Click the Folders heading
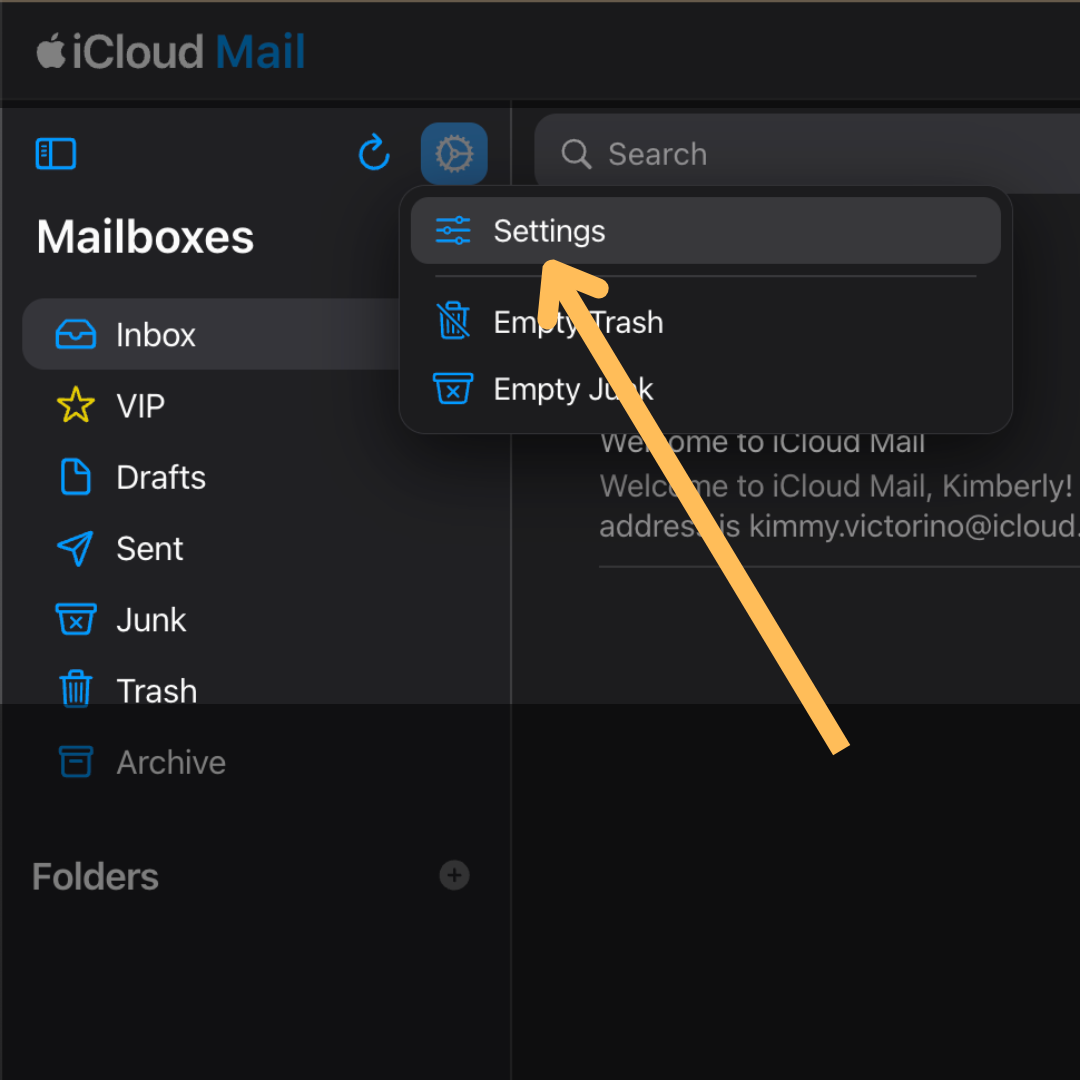This screenshot has width=1080, height=1080. tap(96, 877)
